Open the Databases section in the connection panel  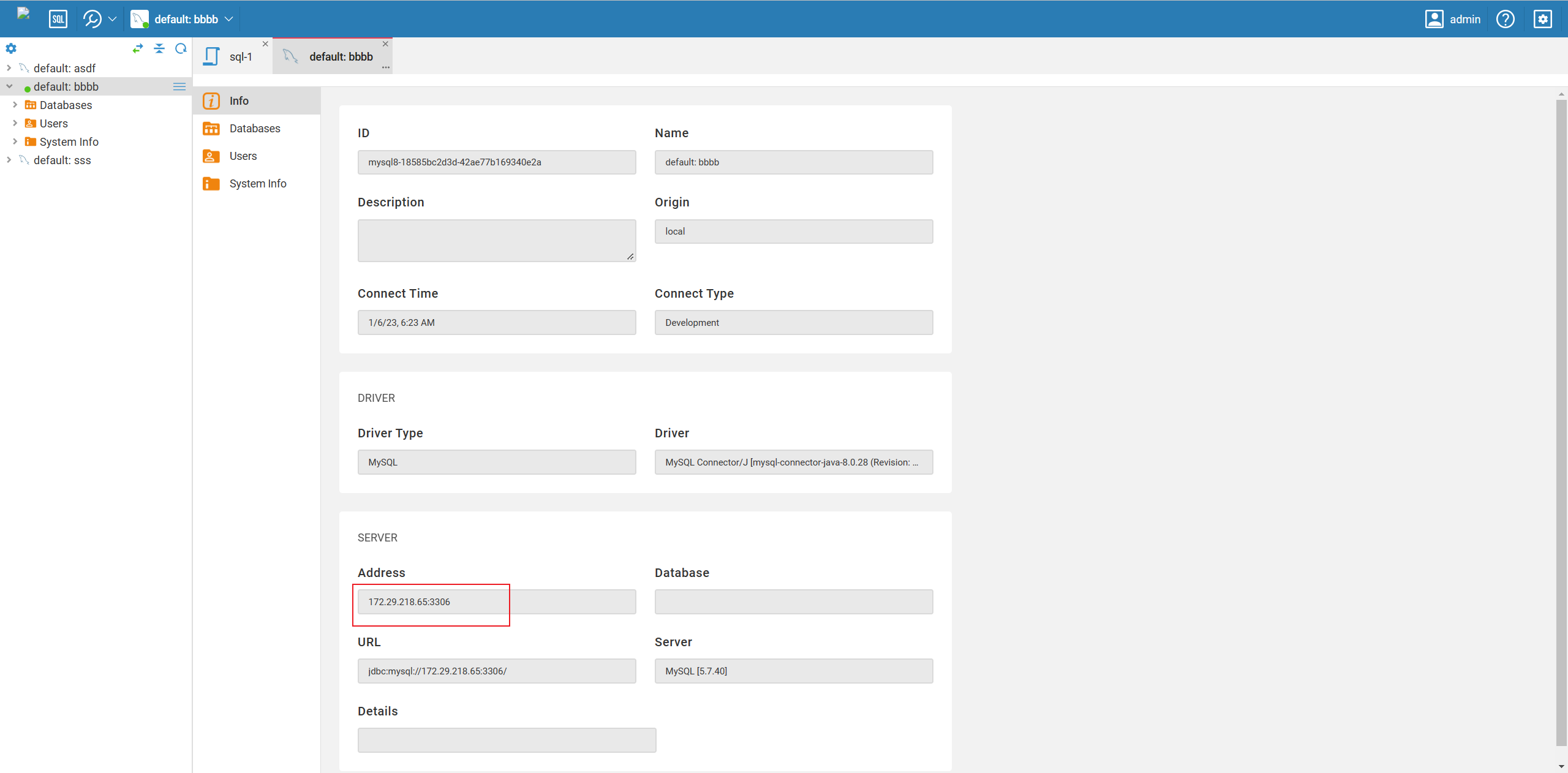click(255, 128)
